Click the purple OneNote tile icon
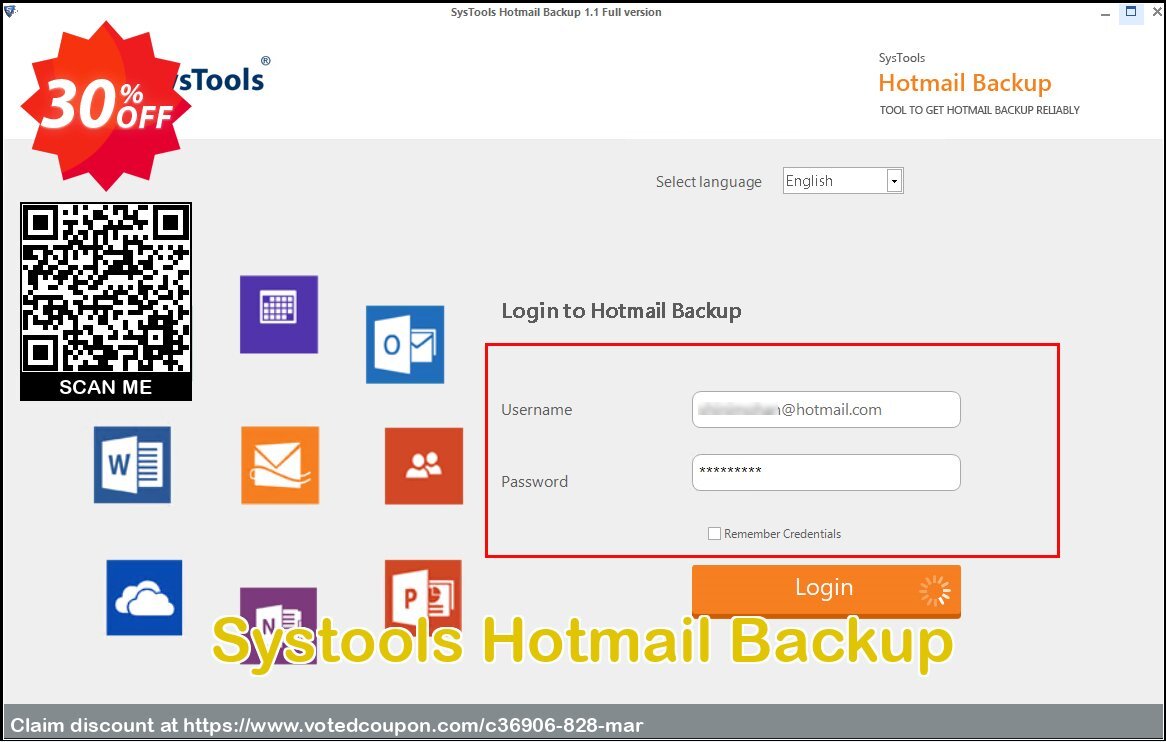Viewport: 1166px width, 742px height. pyautogui.click(x=278, y=625)
